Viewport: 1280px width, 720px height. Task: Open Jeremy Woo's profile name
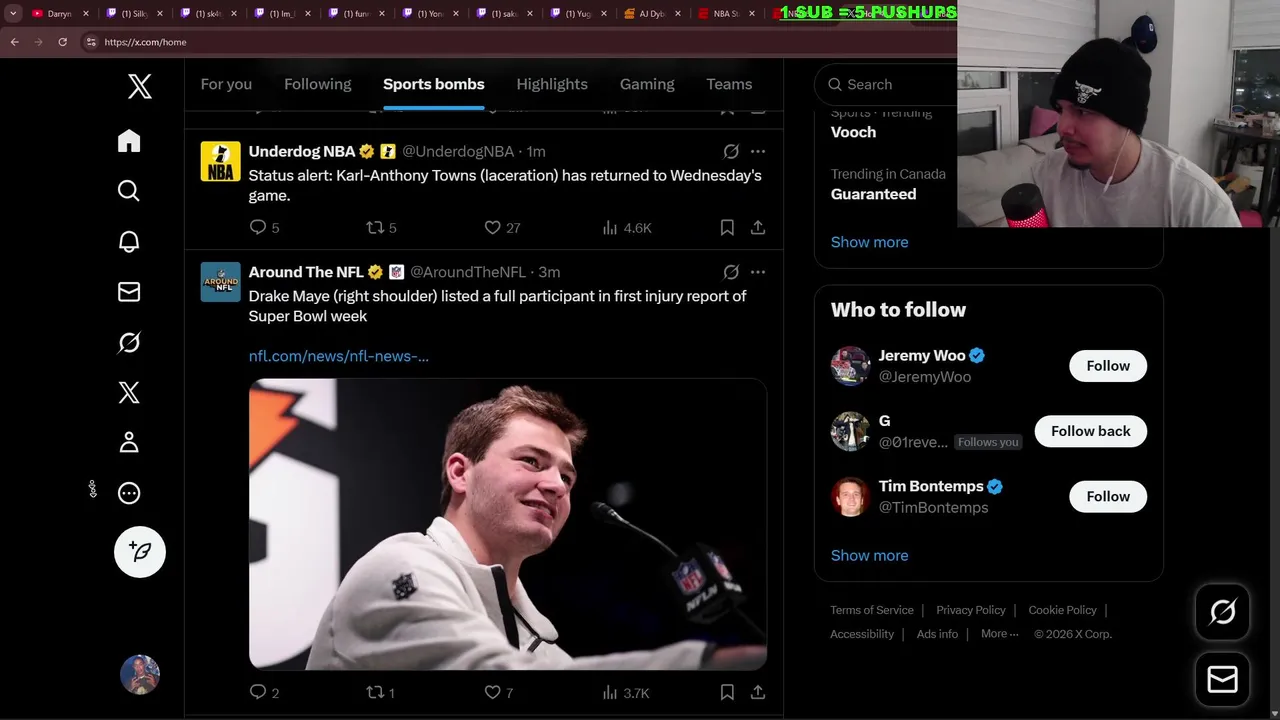tap(922, 355)
